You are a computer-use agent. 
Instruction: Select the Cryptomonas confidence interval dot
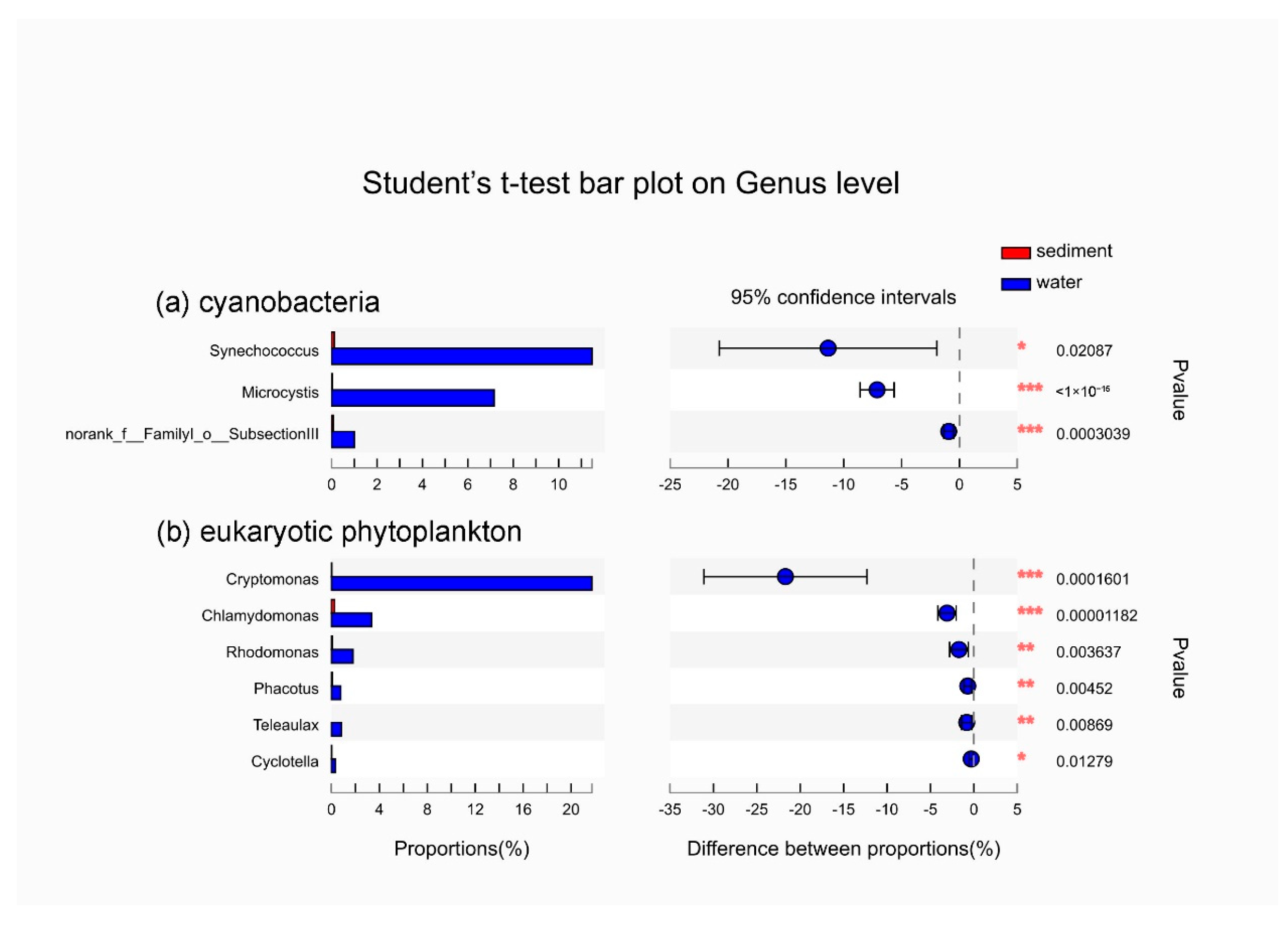[x=785, y=577]
